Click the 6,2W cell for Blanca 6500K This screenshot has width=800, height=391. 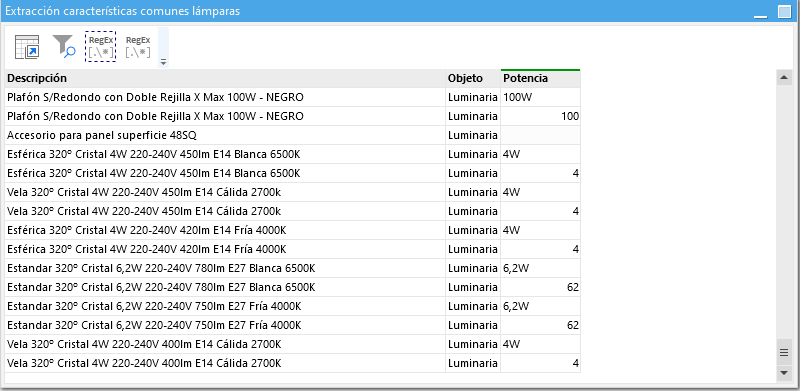point(540,268)
